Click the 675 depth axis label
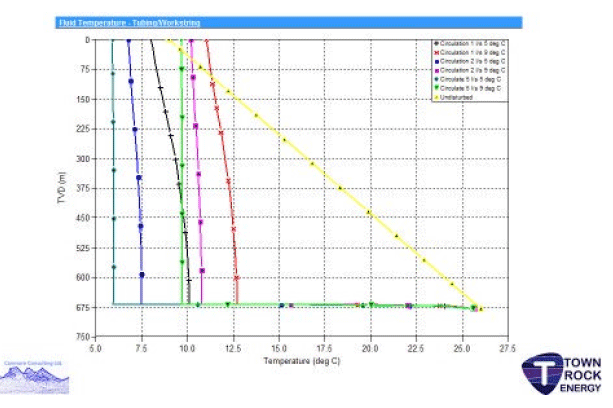The width and height of the screenshot is (613, 408). [x=83, y=307]
